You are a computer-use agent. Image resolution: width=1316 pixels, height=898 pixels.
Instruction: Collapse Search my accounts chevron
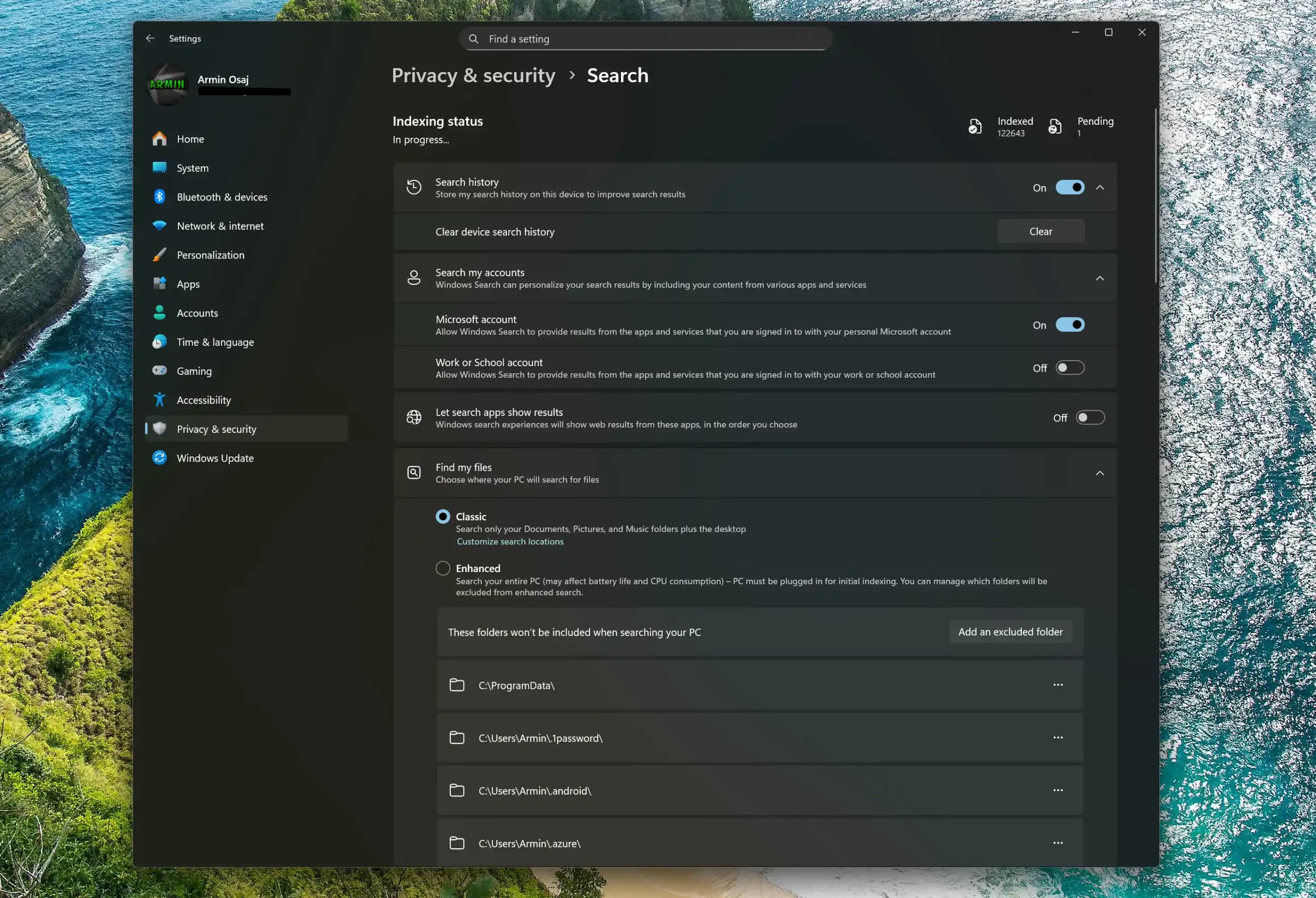click(1100, 278)
